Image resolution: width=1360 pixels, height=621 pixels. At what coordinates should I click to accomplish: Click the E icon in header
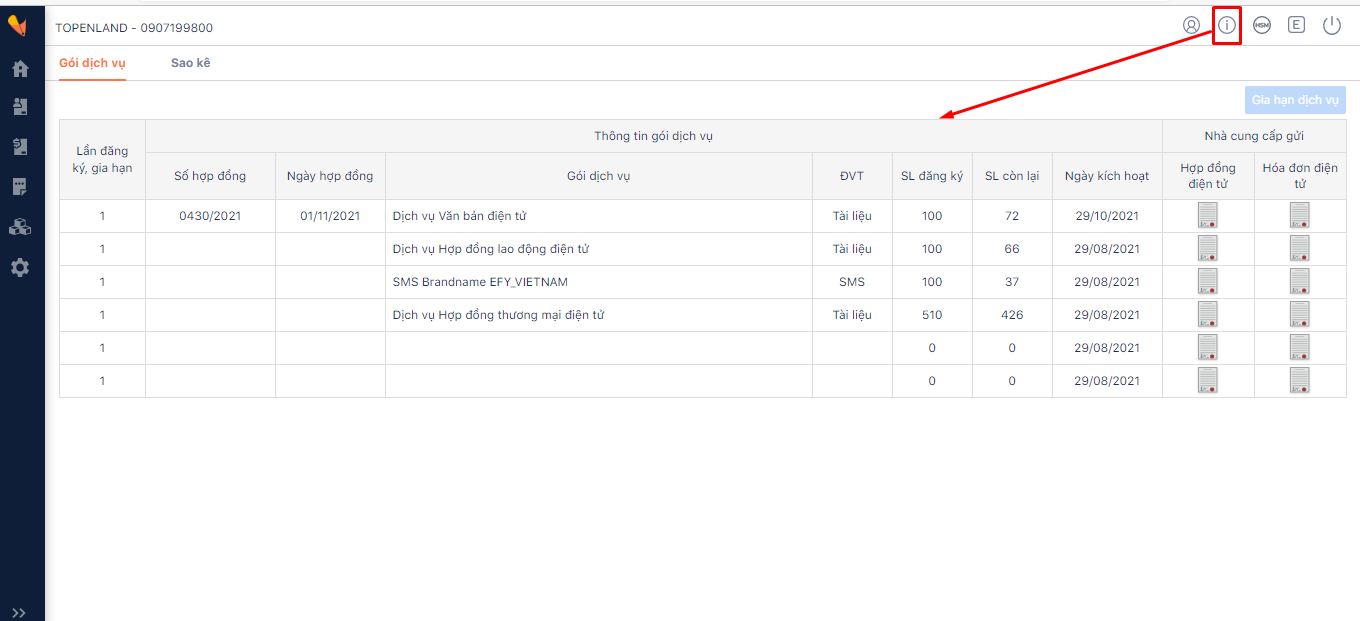(1296, 26)
